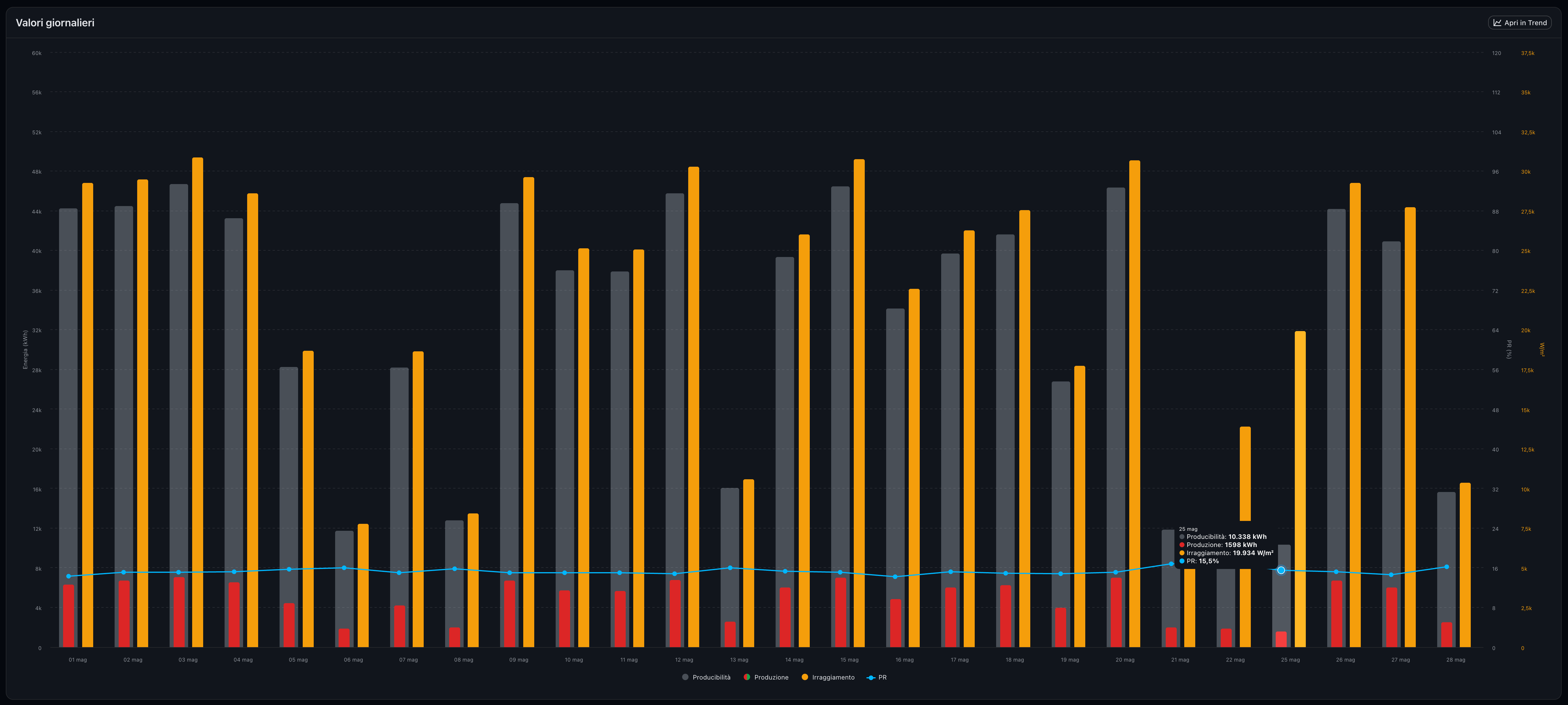Screen dimensions: 1568x705
Task: Click the 14 mag x-axis label
Action: [794, 659]
